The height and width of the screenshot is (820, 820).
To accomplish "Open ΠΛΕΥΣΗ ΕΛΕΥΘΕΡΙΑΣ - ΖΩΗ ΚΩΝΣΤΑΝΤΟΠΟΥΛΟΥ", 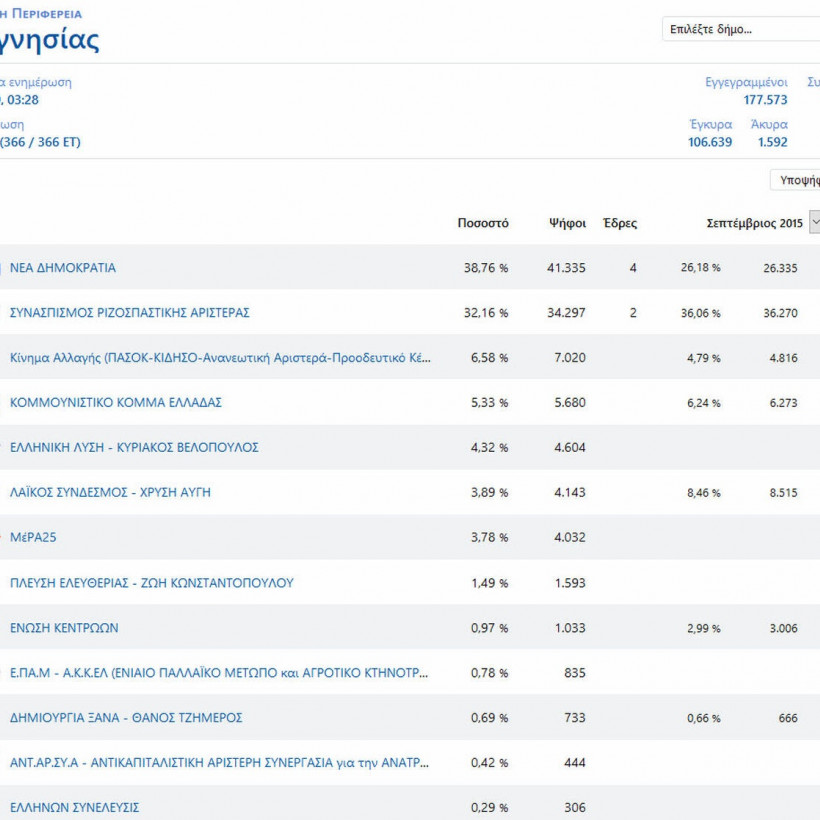I will (152, 583).
